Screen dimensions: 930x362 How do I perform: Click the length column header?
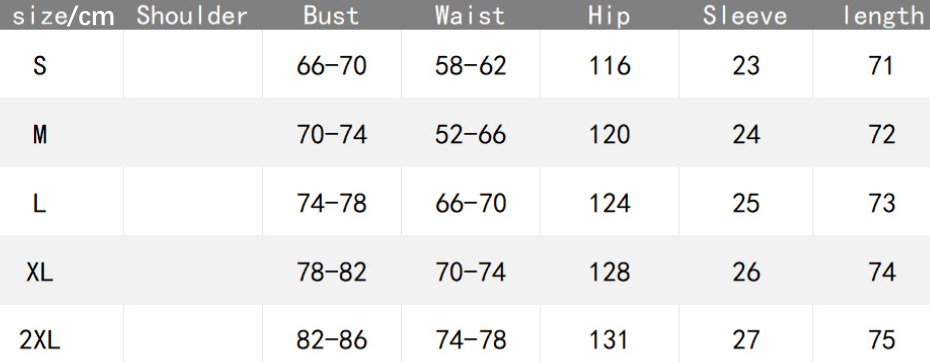pyautogui.click(x=883, y=16)
